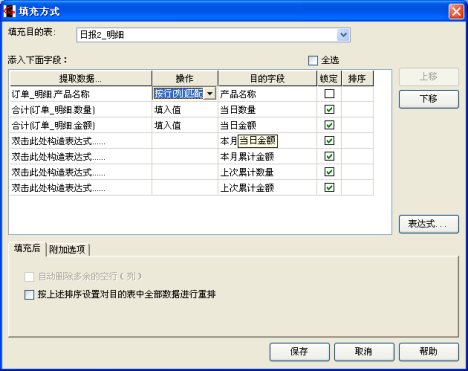468x371 pixels.
Task: Toggle 锁定 checkbox in fourth row
Action: [329, 141]
